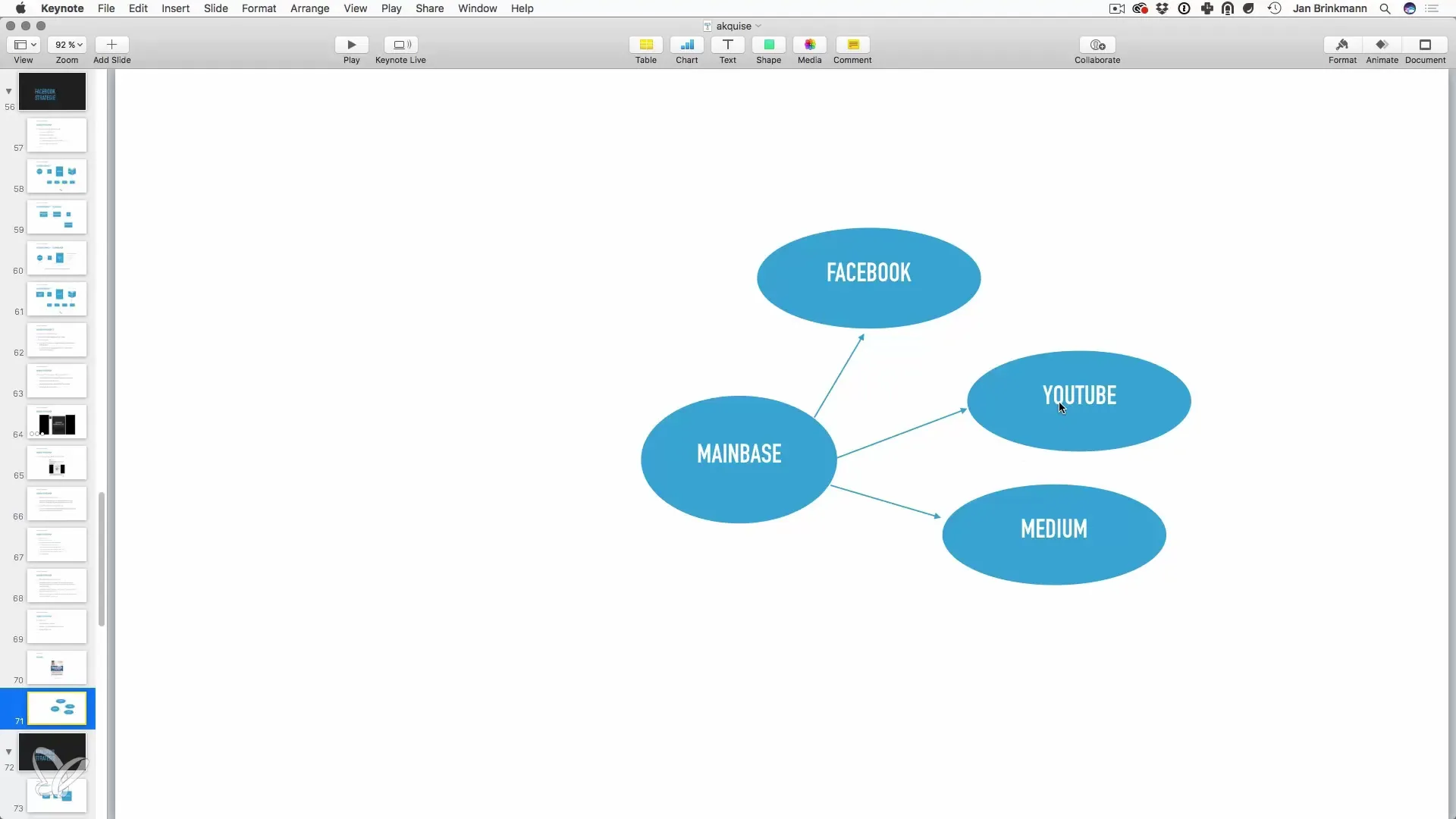The height and width of the screenshot is (819, 1456).
Task: Collapse slide group 56 disclosure triangle
Action: pyautogui.click(x=8, y=91)
